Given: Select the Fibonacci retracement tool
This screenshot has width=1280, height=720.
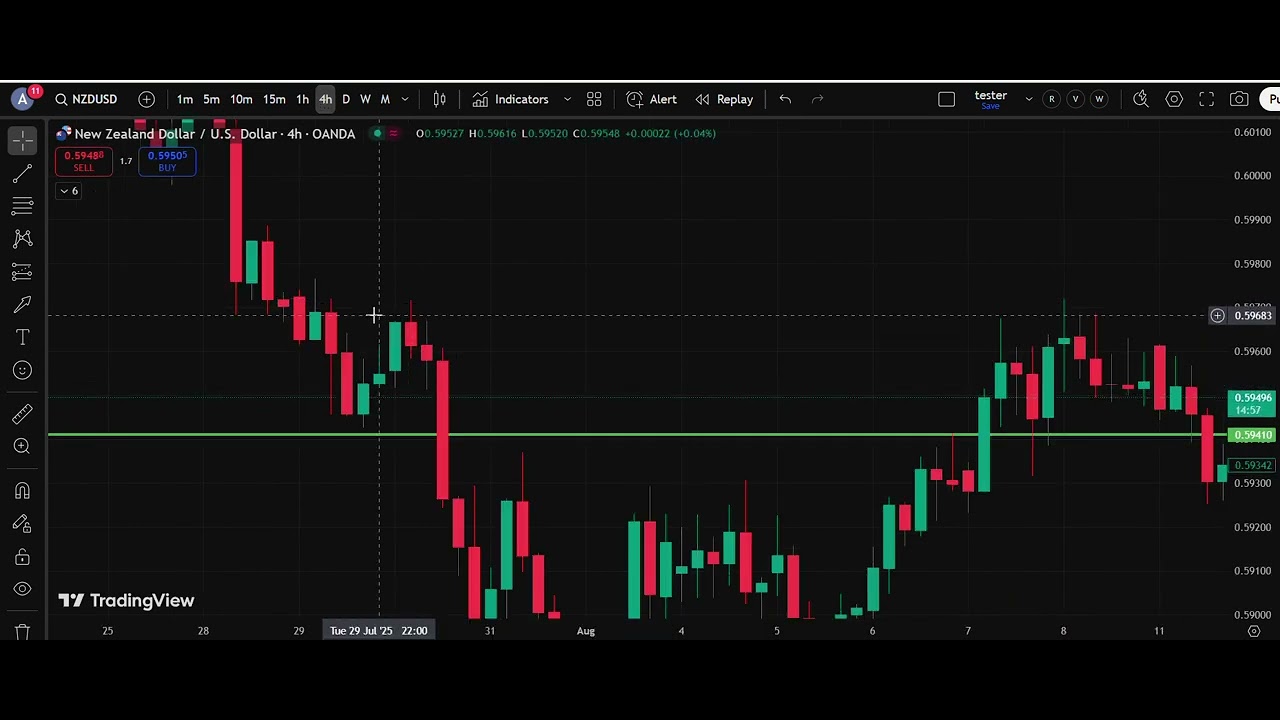Looking at the screenshot, I should pos(22,206).
